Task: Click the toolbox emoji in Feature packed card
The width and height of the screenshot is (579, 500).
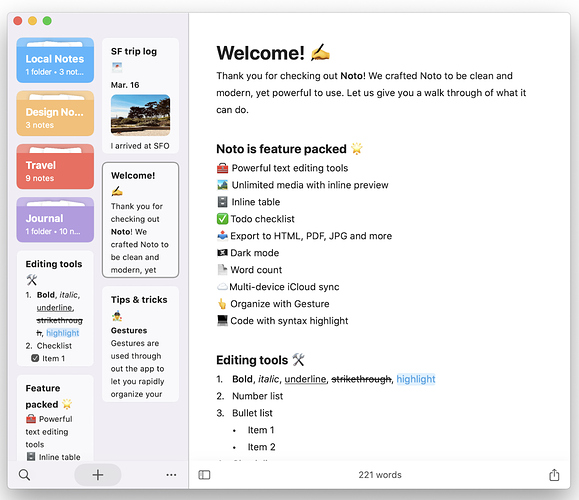Action: 31,419
